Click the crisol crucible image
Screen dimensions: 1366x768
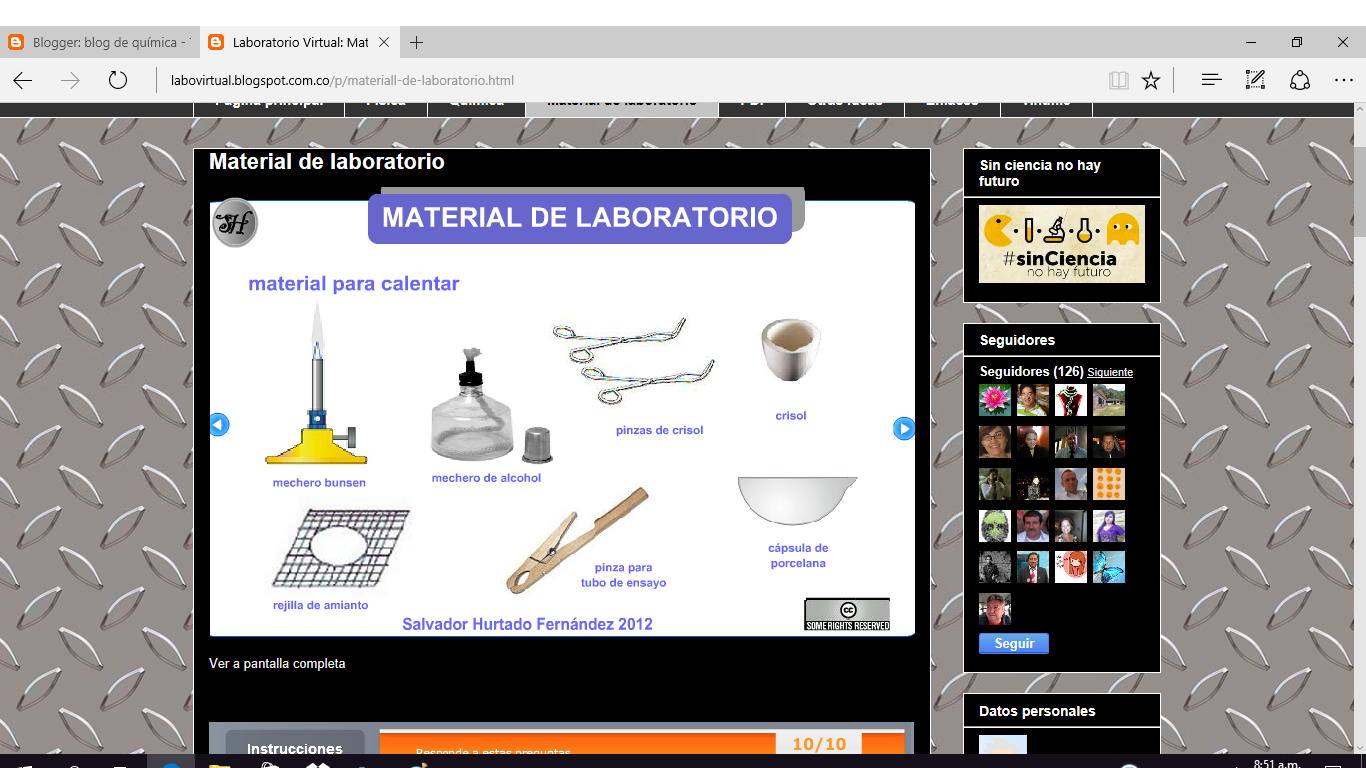pos(792,350)
